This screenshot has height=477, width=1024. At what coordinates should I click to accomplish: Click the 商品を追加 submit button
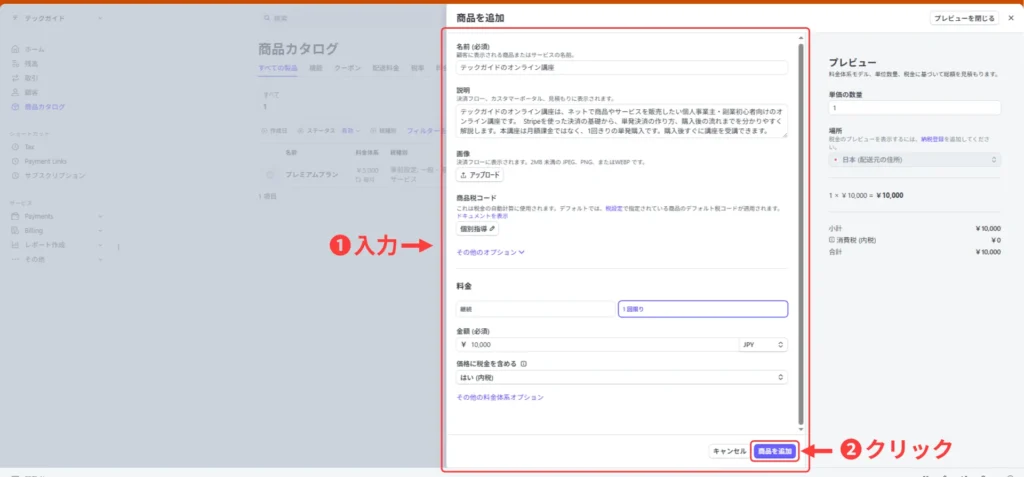point(774,451)
